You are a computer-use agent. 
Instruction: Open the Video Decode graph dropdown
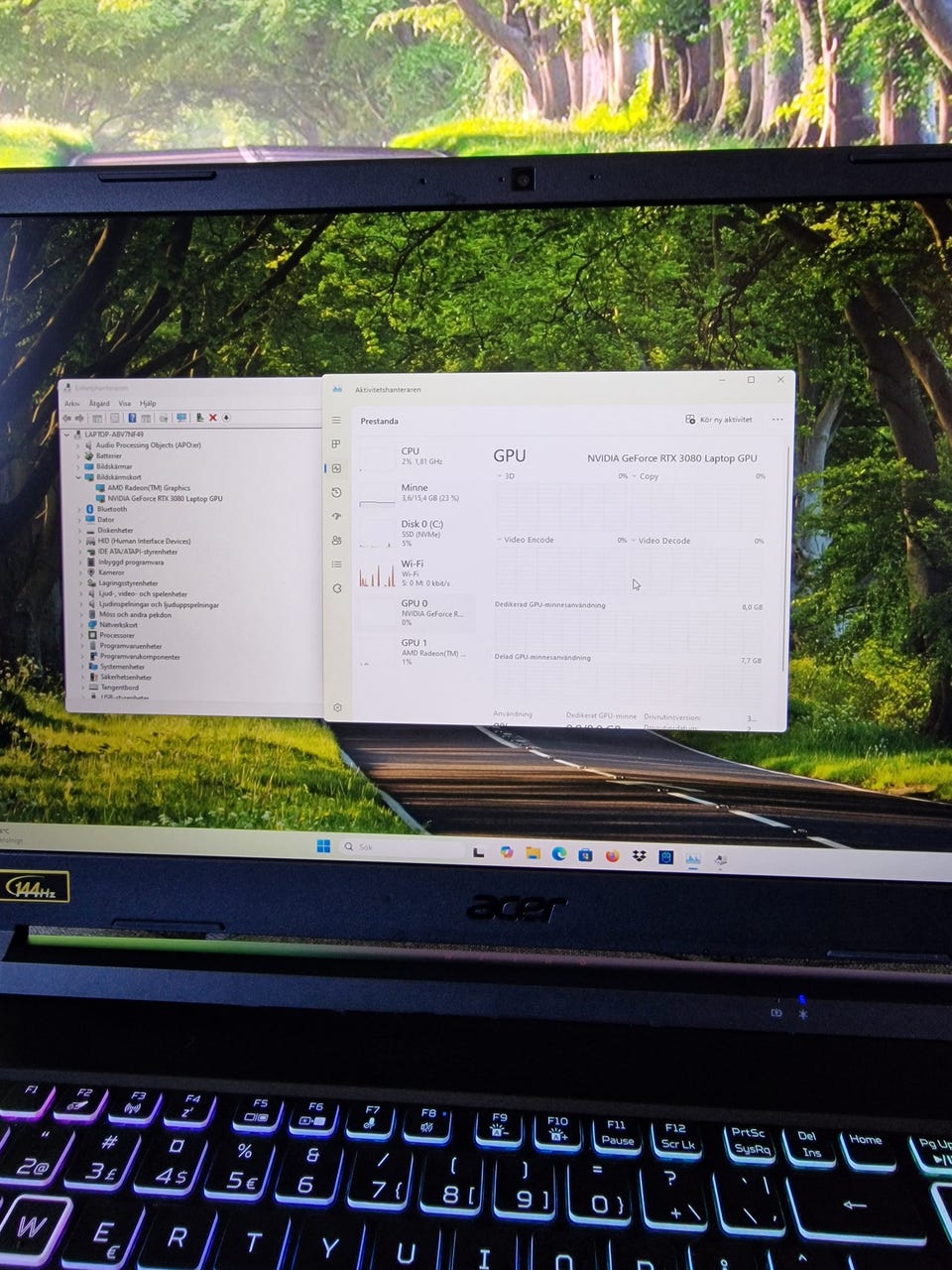[660, 541]
